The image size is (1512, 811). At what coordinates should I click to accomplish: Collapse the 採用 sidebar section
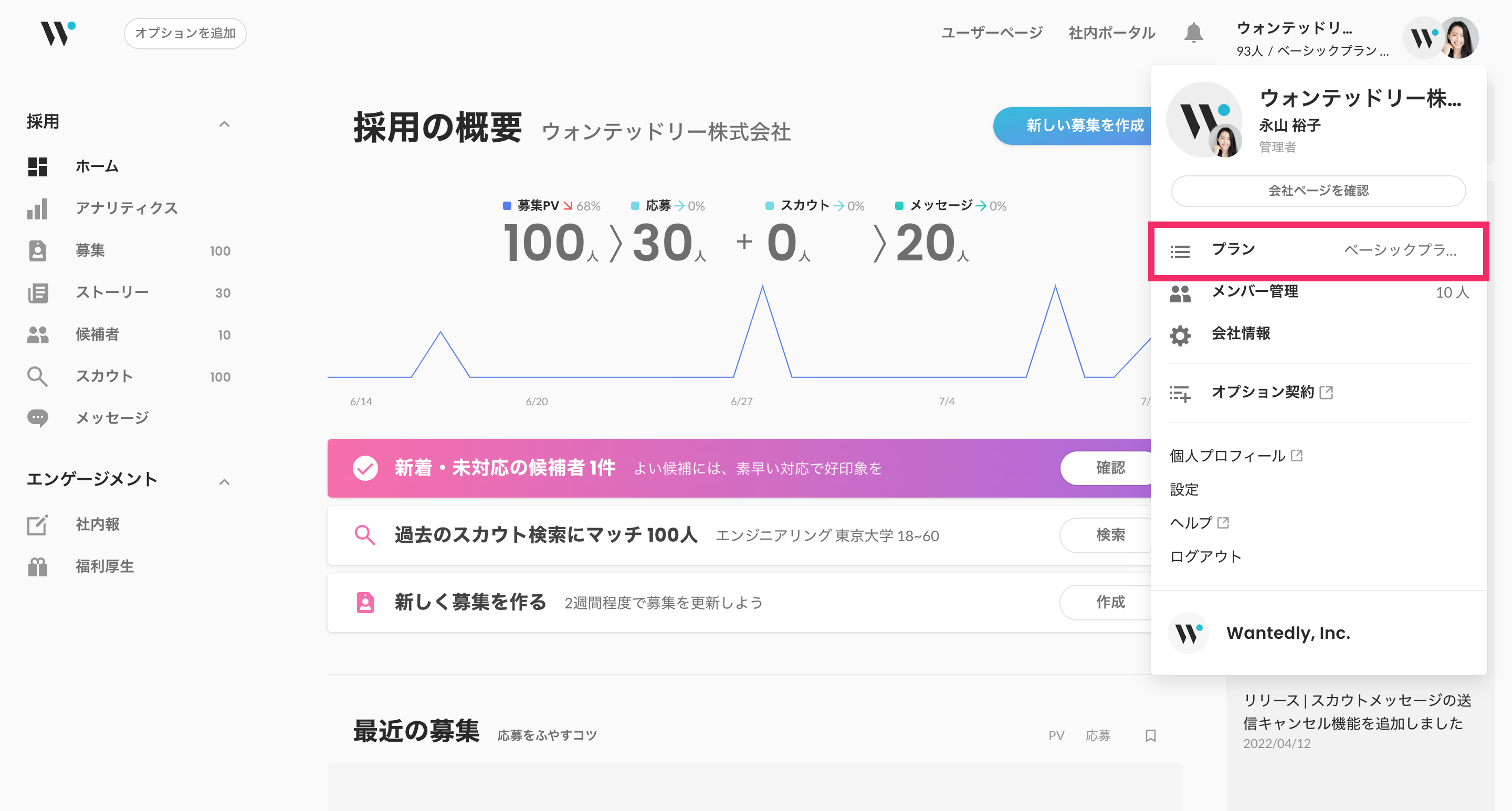point(224,124)
